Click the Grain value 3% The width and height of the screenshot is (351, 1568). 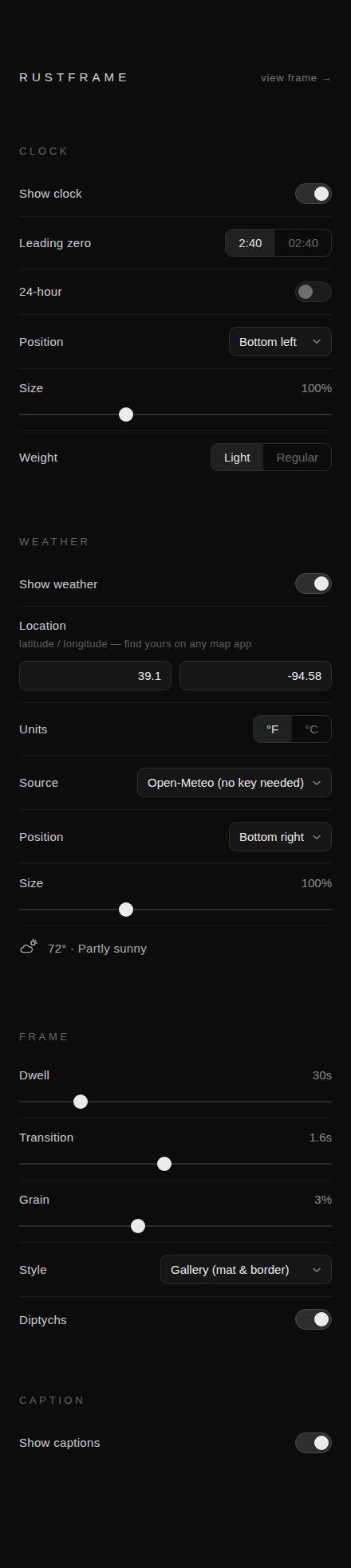pyautogui.click(x=323, y=1200)
